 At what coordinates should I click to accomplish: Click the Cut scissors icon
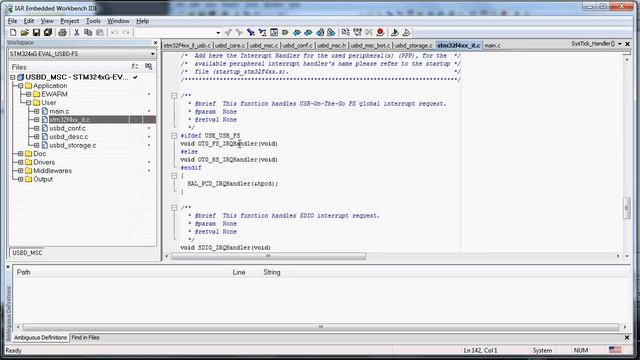(x=76, y=32)
